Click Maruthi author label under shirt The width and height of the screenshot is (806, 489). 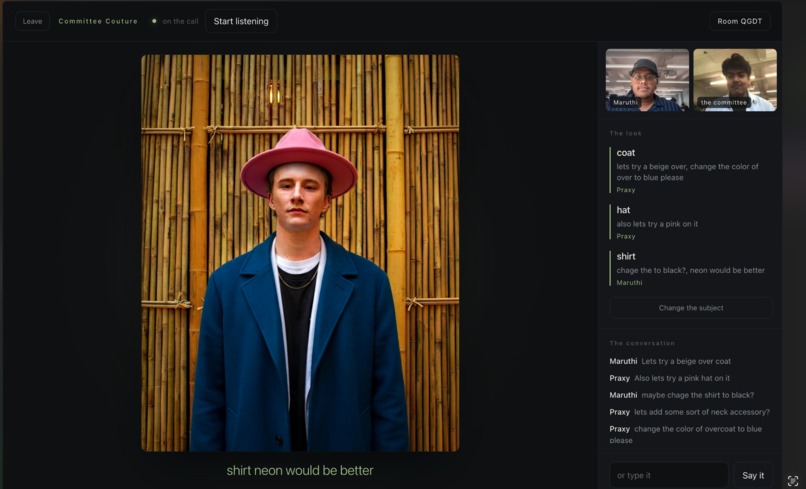click(x=629, y=282)
